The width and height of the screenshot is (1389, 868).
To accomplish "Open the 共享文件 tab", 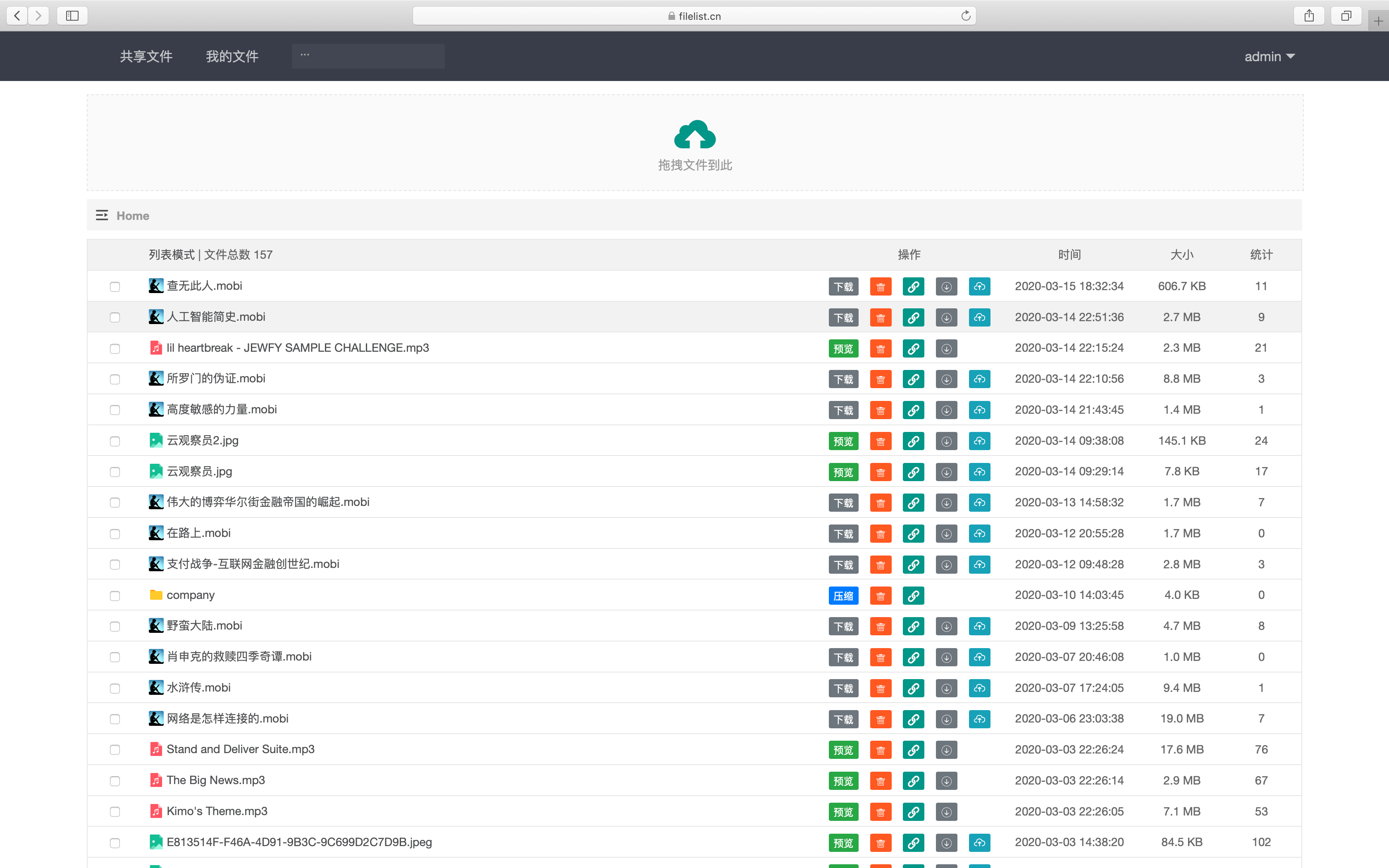I will pyautogui.click(x=146, y=56).
